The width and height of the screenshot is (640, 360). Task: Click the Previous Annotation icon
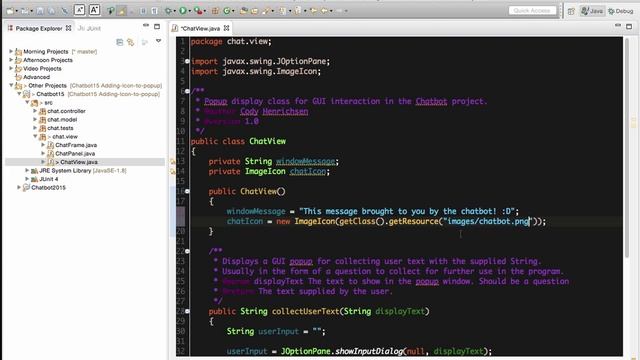coord(298,11)
